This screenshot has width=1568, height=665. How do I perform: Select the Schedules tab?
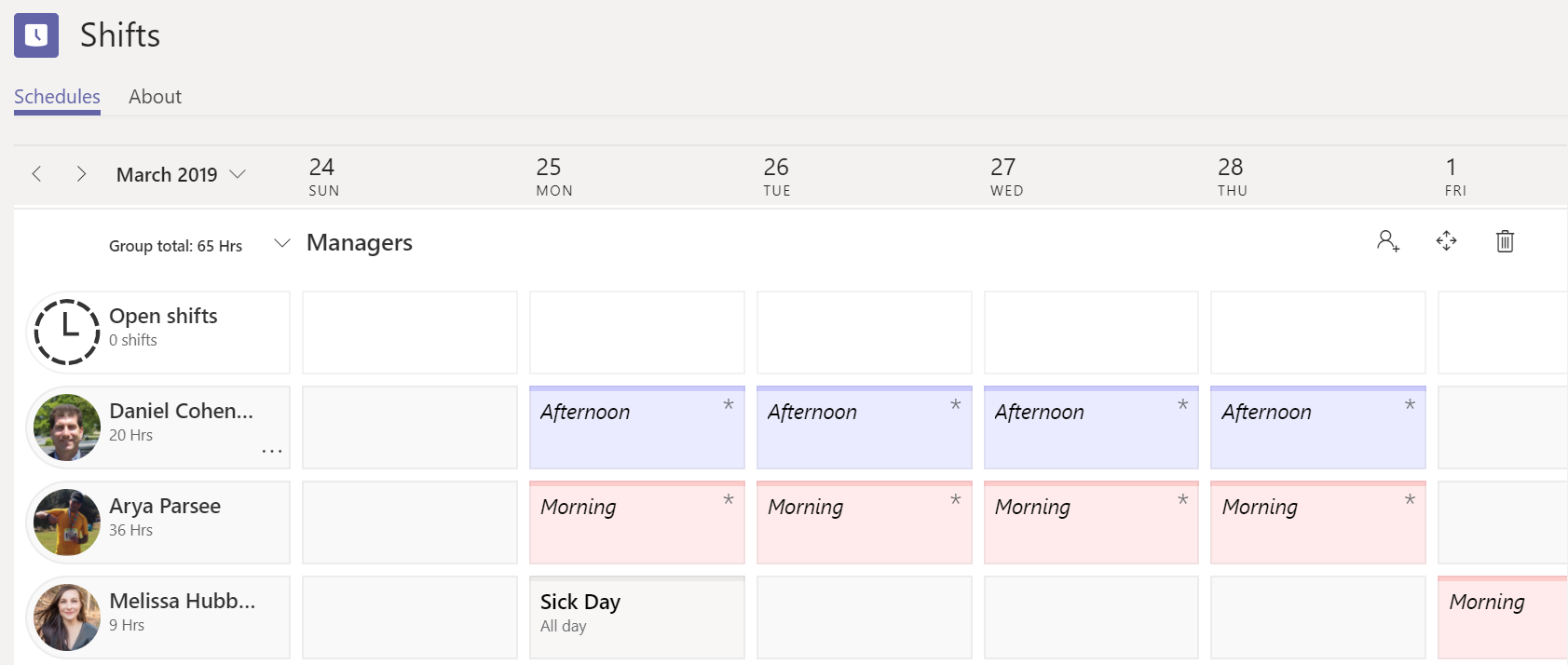pos(57,97)
